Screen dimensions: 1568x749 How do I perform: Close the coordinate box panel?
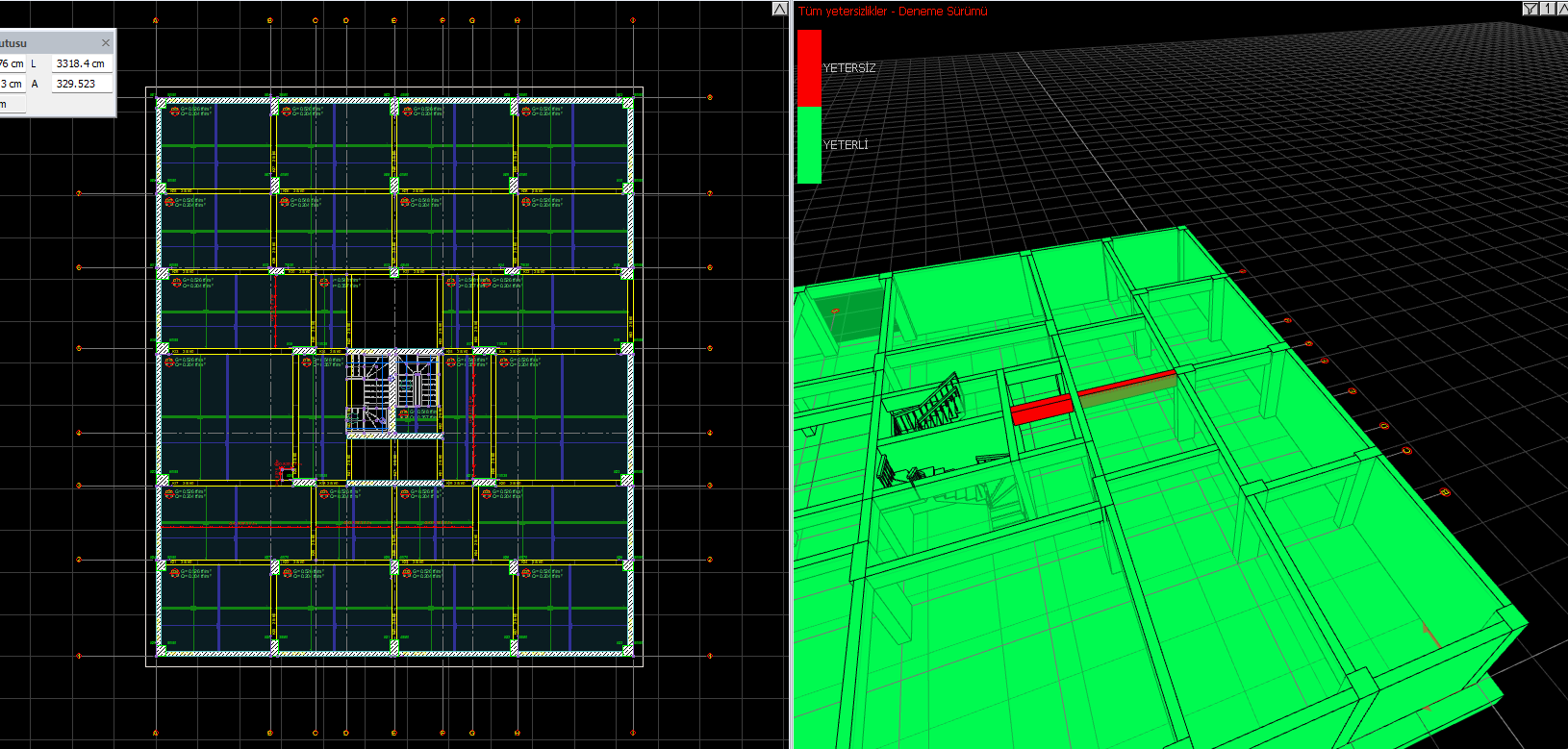point(106,43)
